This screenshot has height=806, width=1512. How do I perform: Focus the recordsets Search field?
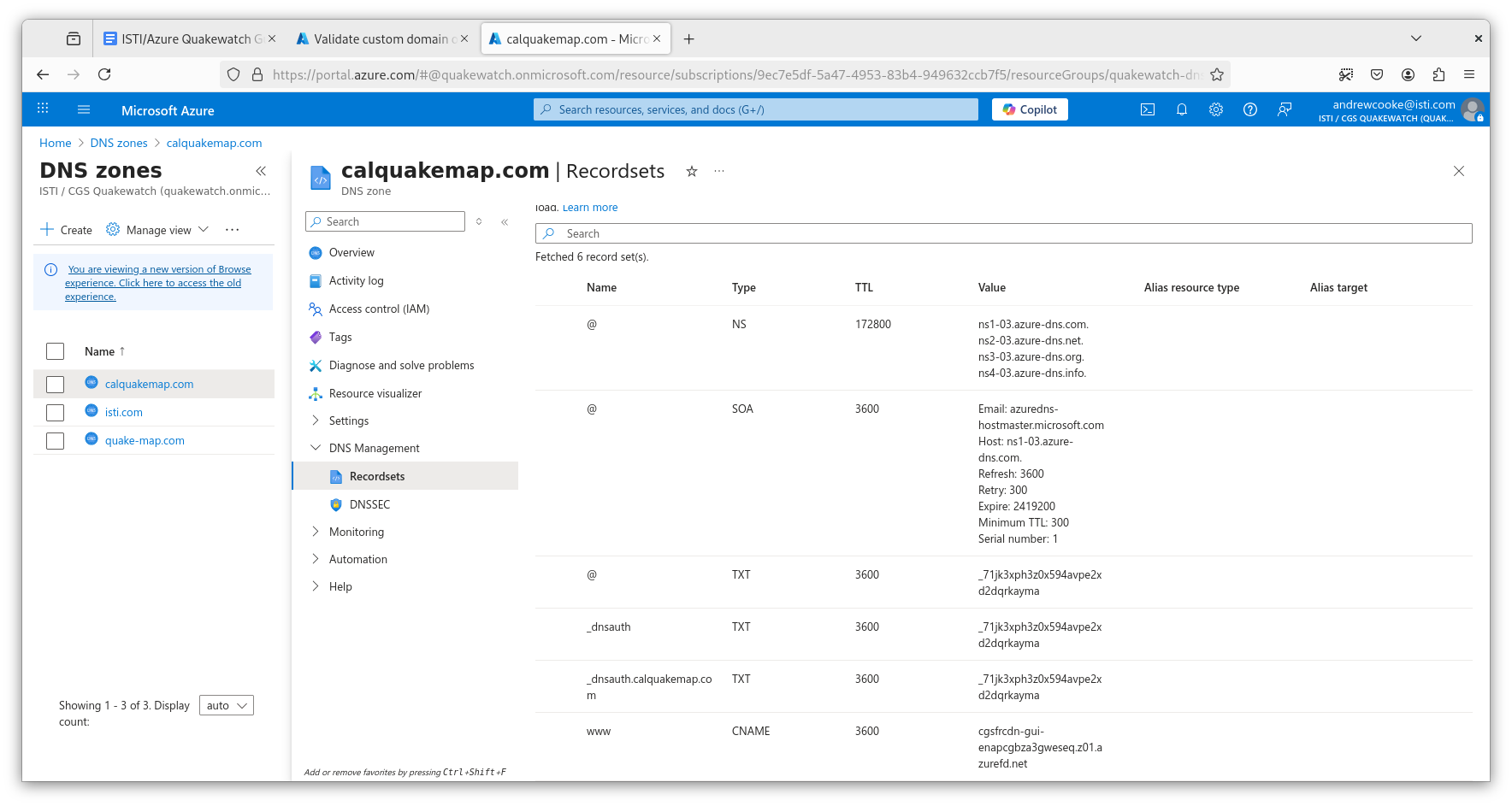[1003, 233]
